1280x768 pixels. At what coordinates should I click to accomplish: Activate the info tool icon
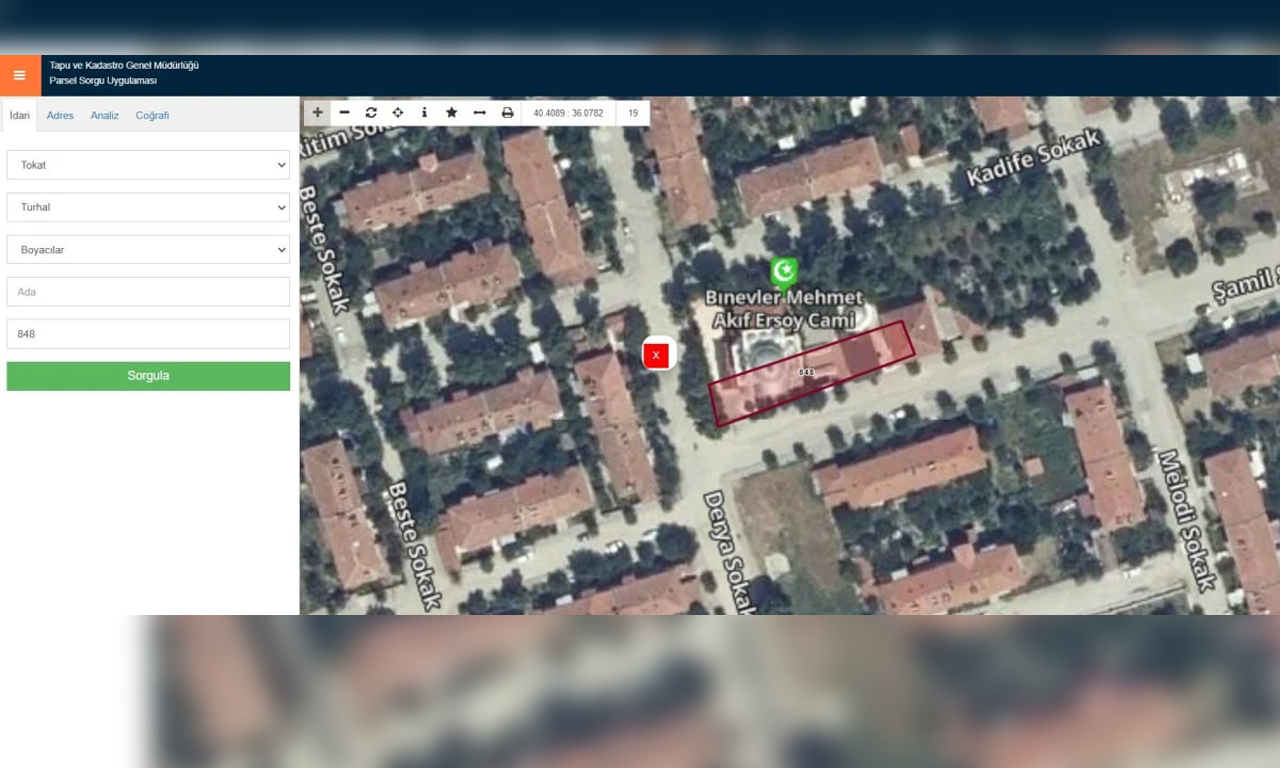(424, 113)
